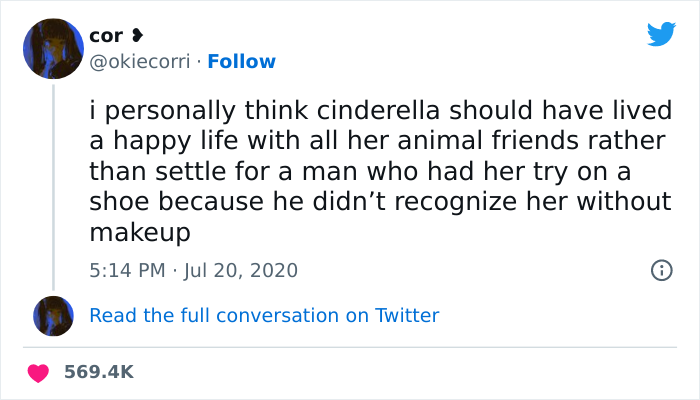Click the display name "cor"
The width and height of the screenshot is (700, 400).
click(x=105, y=36)
